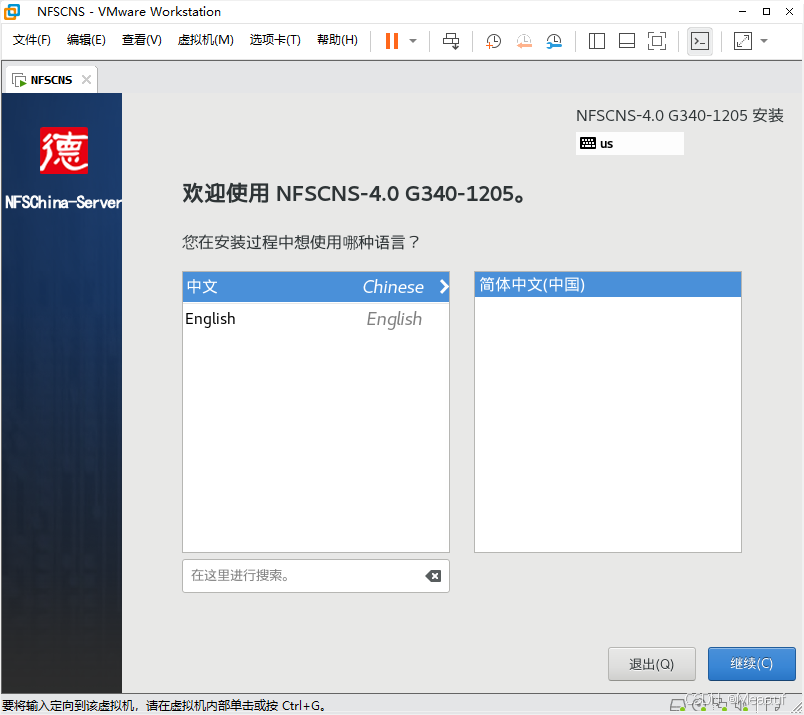
Task: Minimize the VMware Workstation window
Action: tap(742, 11)
